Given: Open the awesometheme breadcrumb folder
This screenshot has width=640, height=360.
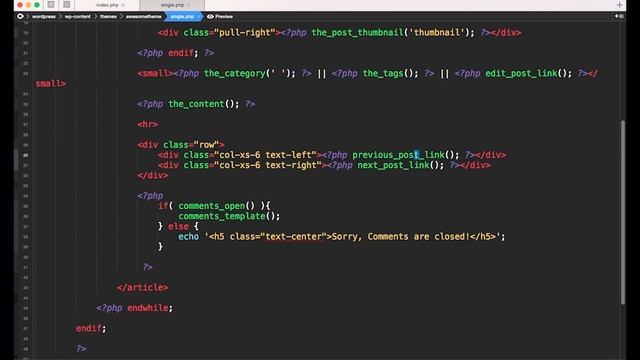Looking at the screenshot, I should tap(143, 17).
